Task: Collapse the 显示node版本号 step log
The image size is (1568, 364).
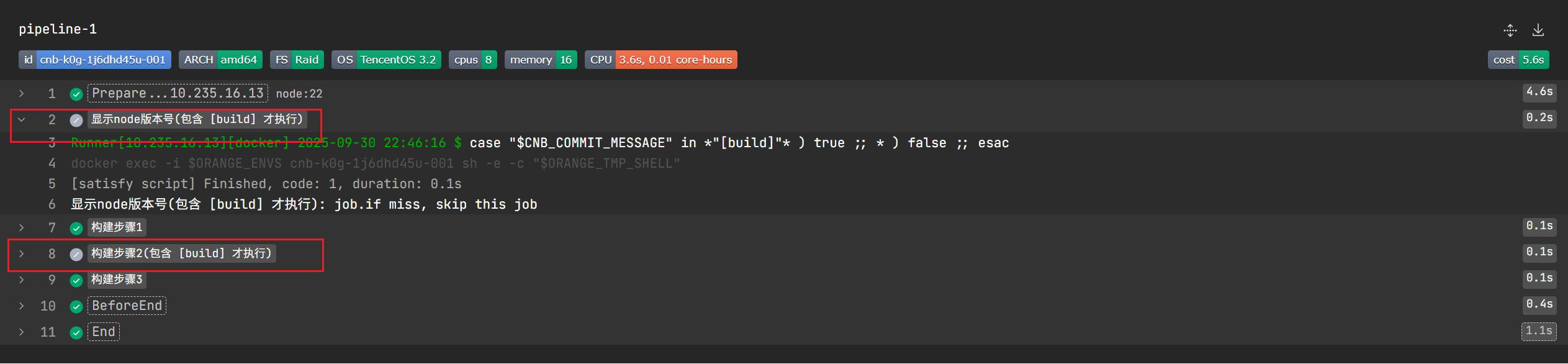Action: (x=22, y=120)
